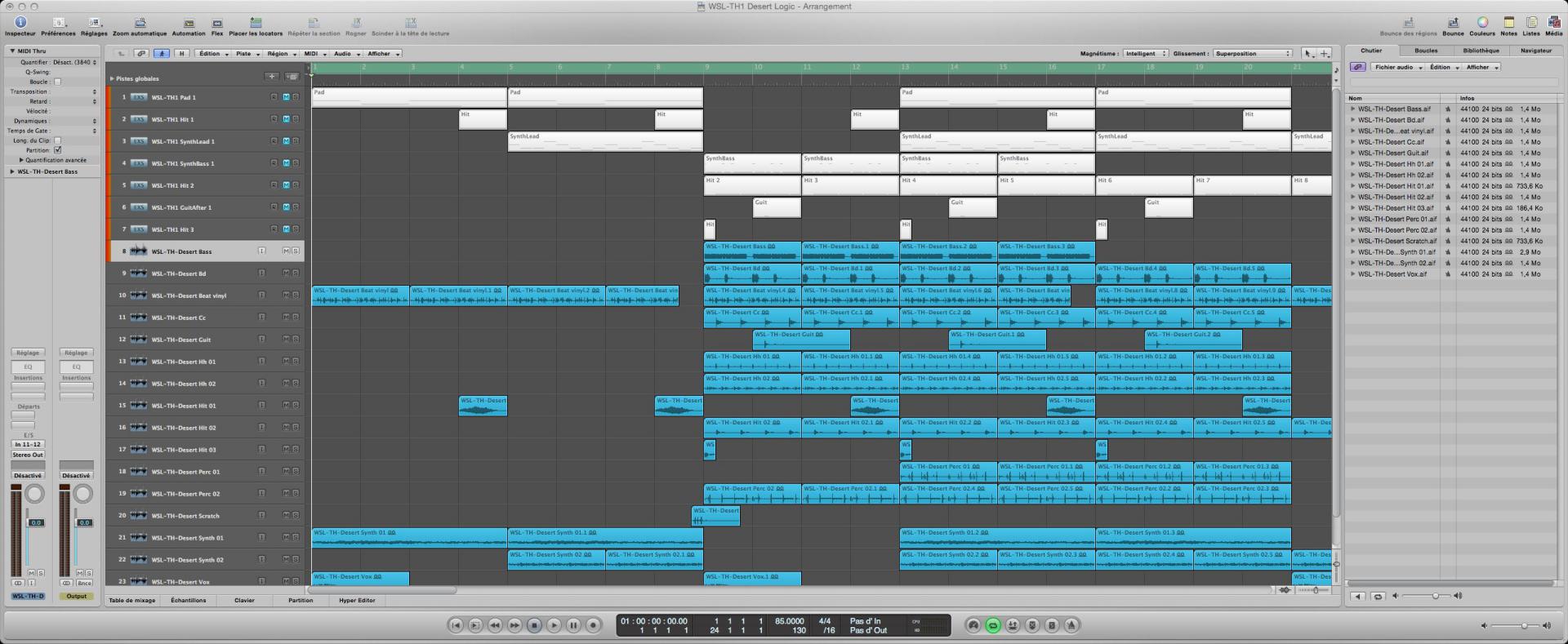Viewport: 1568px width, 644px height.
Task: Open the Quantifier value dropdown
Action: tap(75, 62)
